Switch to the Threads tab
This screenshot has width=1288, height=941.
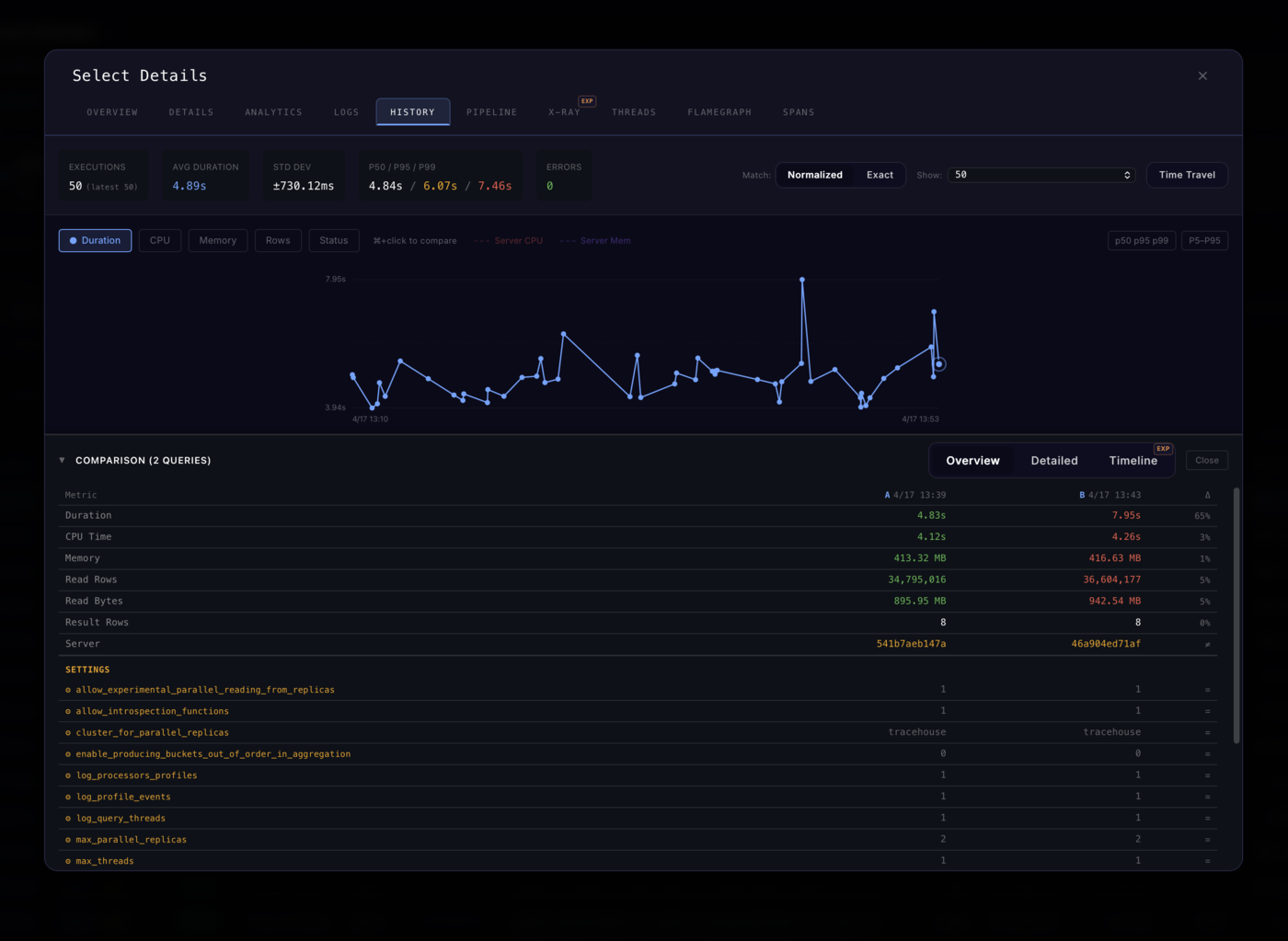pos(634,112)
